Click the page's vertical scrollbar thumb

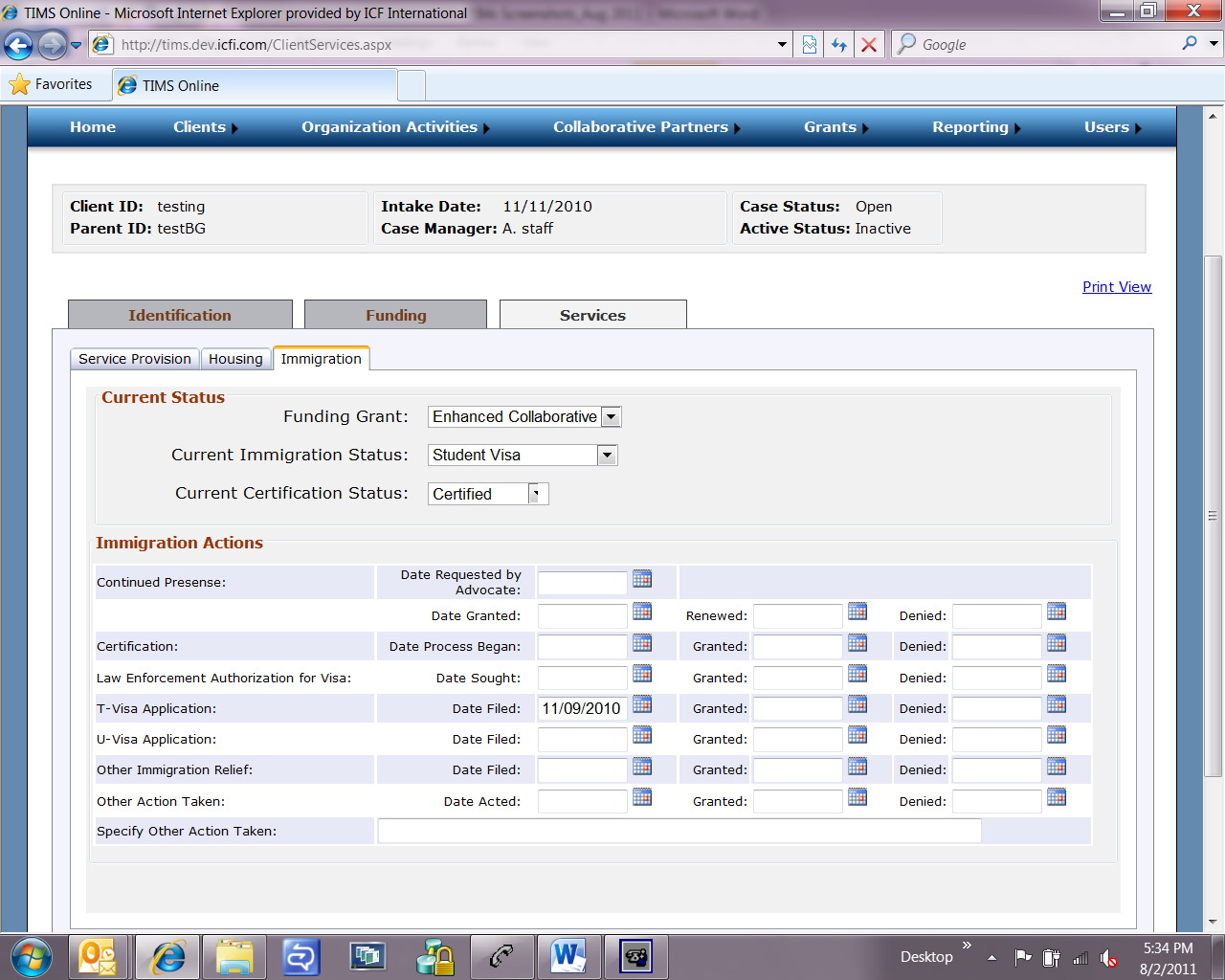1213,517
